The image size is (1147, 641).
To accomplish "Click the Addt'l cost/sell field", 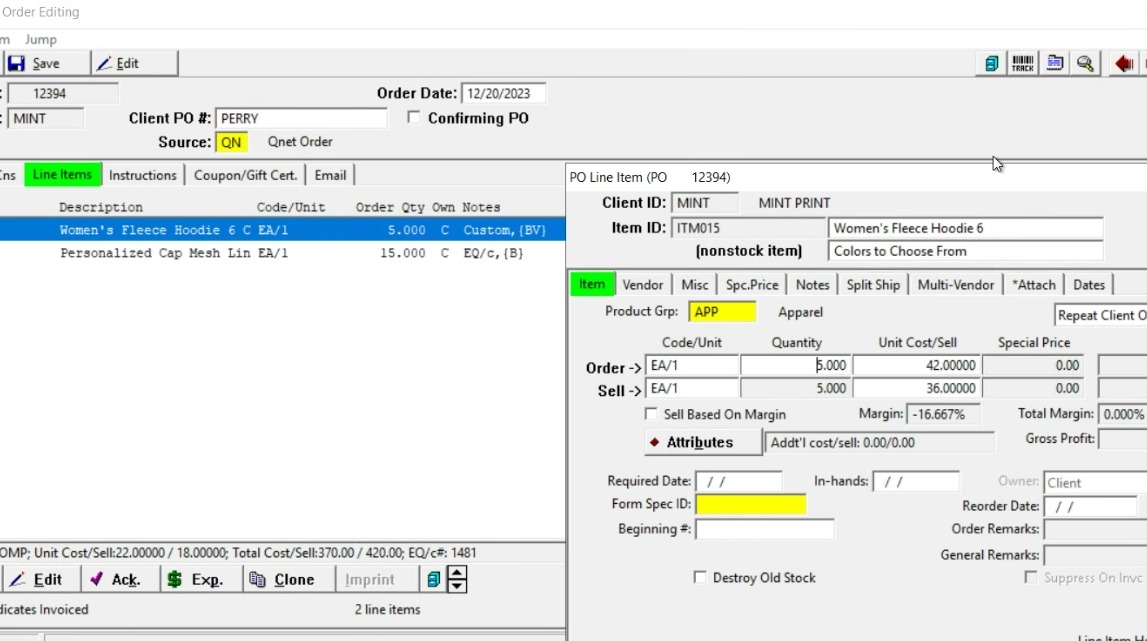I will tap(879, 443).
